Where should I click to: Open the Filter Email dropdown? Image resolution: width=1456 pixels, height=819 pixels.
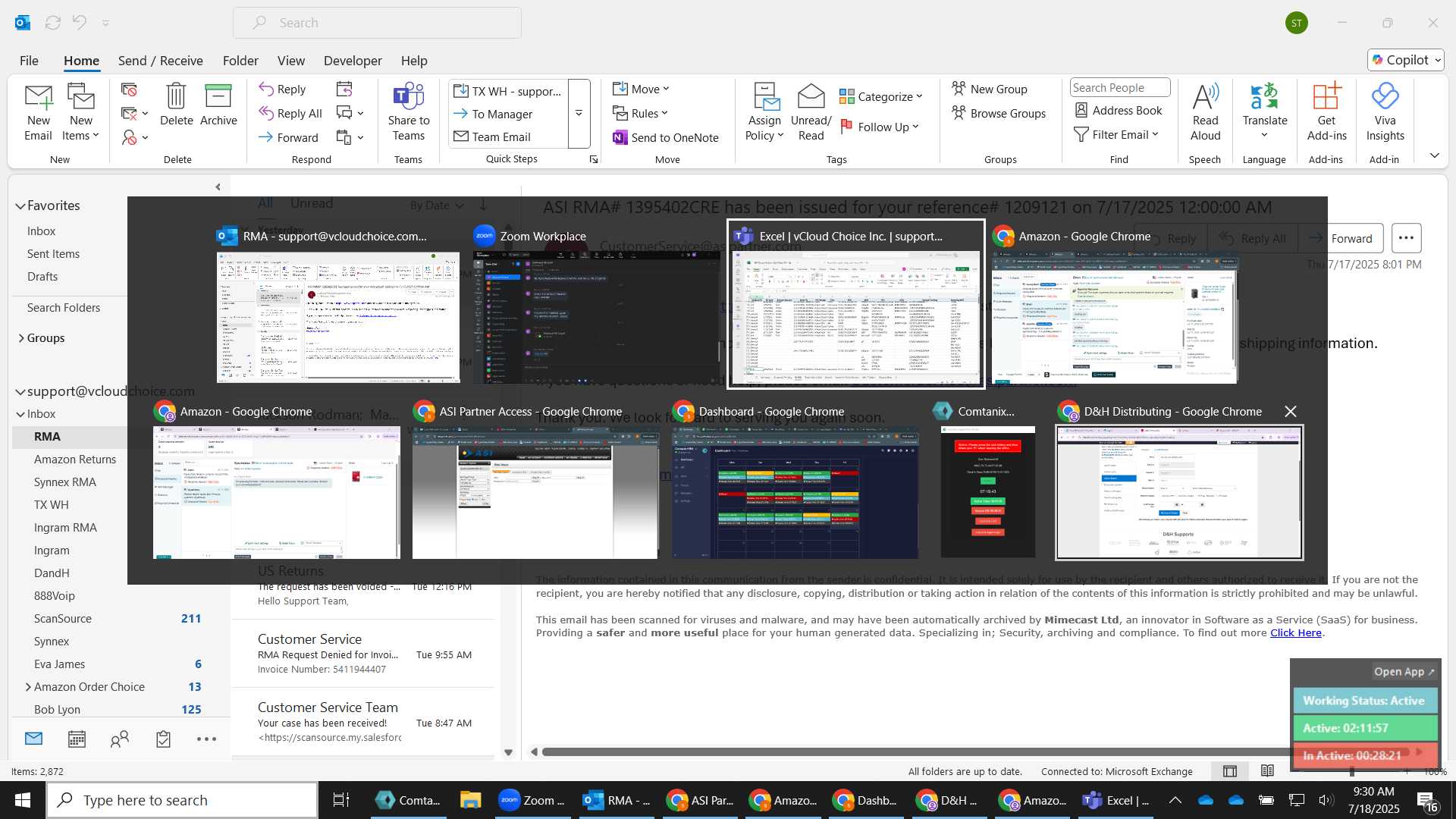click(x=1116, y=134)
